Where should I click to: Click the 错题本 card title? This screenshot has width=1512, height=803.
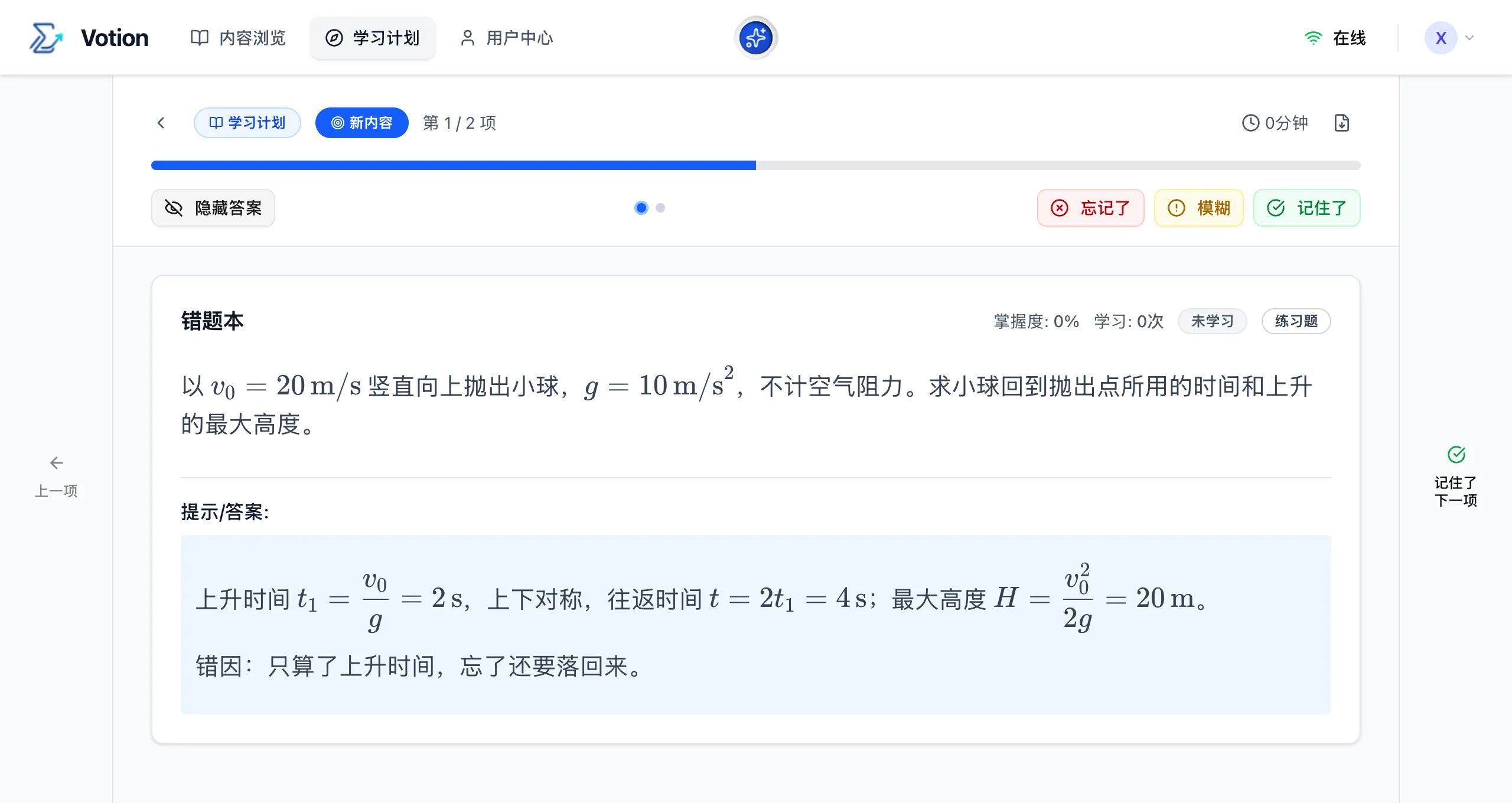click(x=212, y=321)
